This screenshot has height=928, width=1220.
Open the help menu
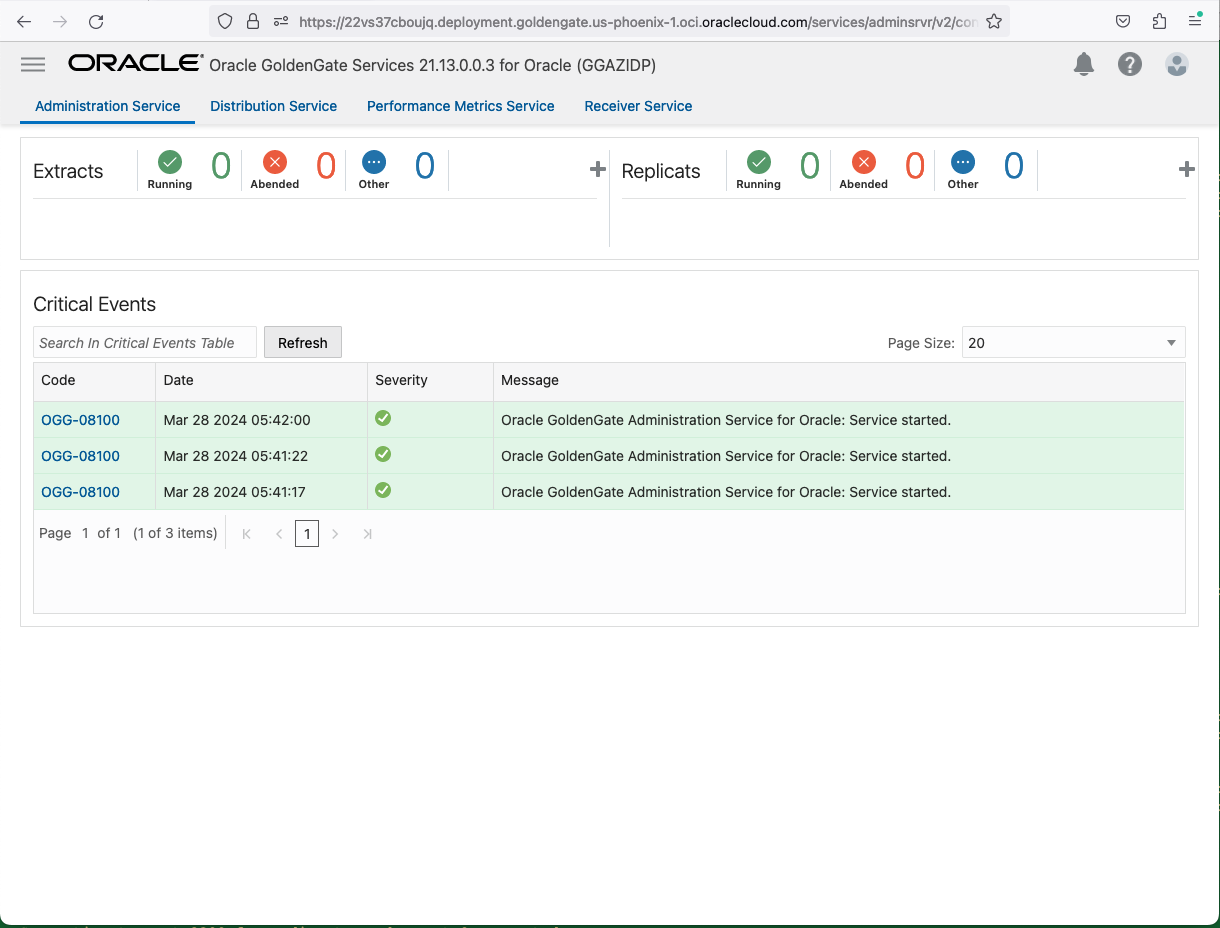pyautogui.click(x=1130, y=64)
